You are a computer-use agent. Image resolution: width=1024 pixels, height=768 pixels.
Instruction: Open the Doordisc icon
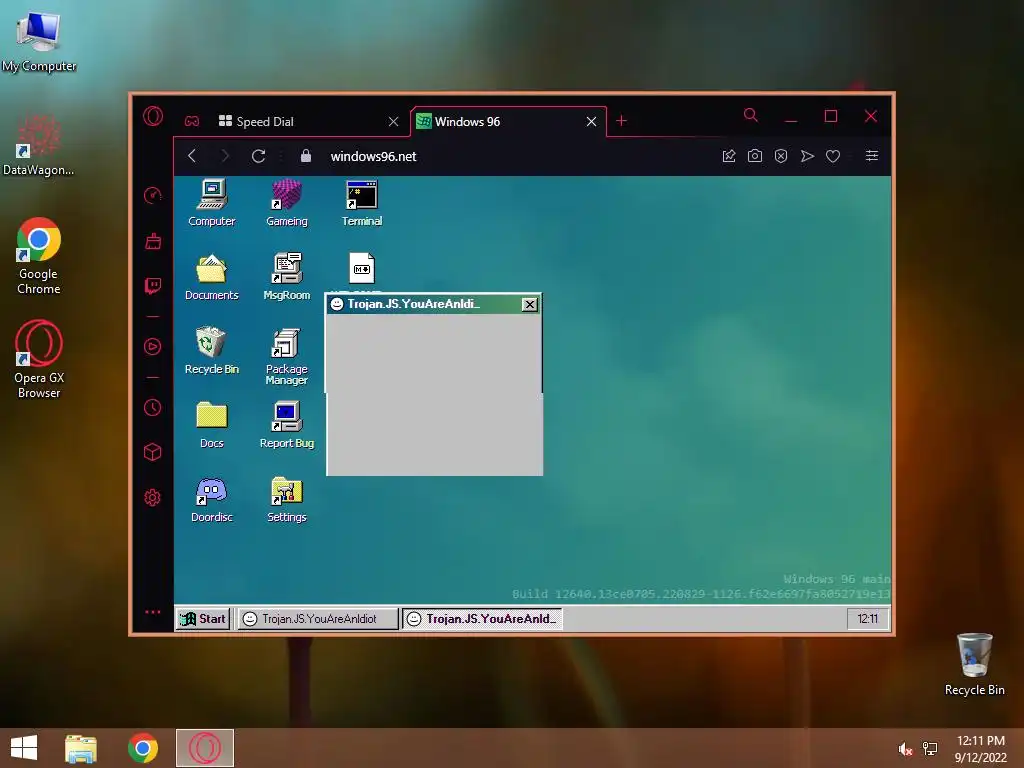pos(212,500)
